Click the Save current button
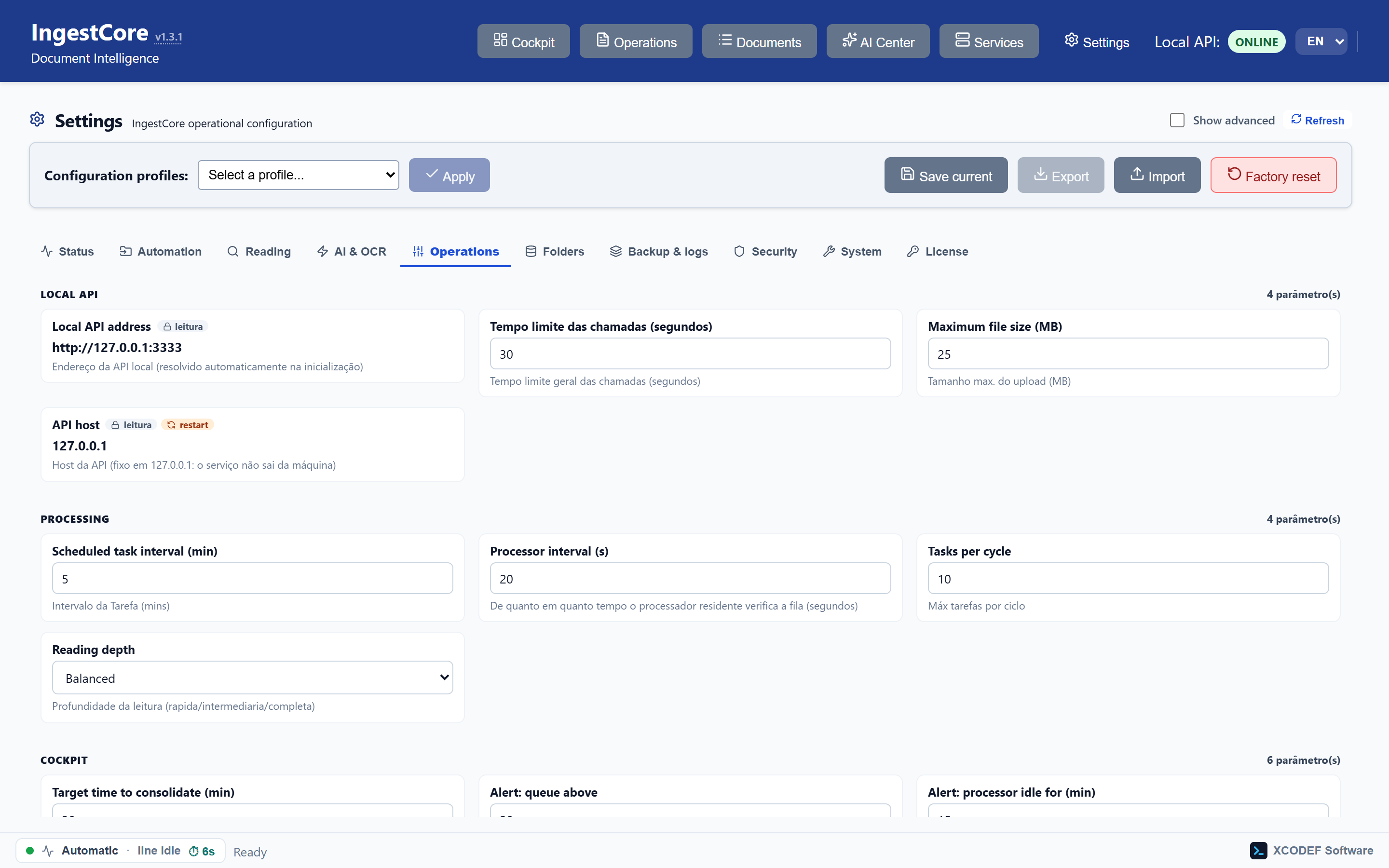 click(946, 175)
